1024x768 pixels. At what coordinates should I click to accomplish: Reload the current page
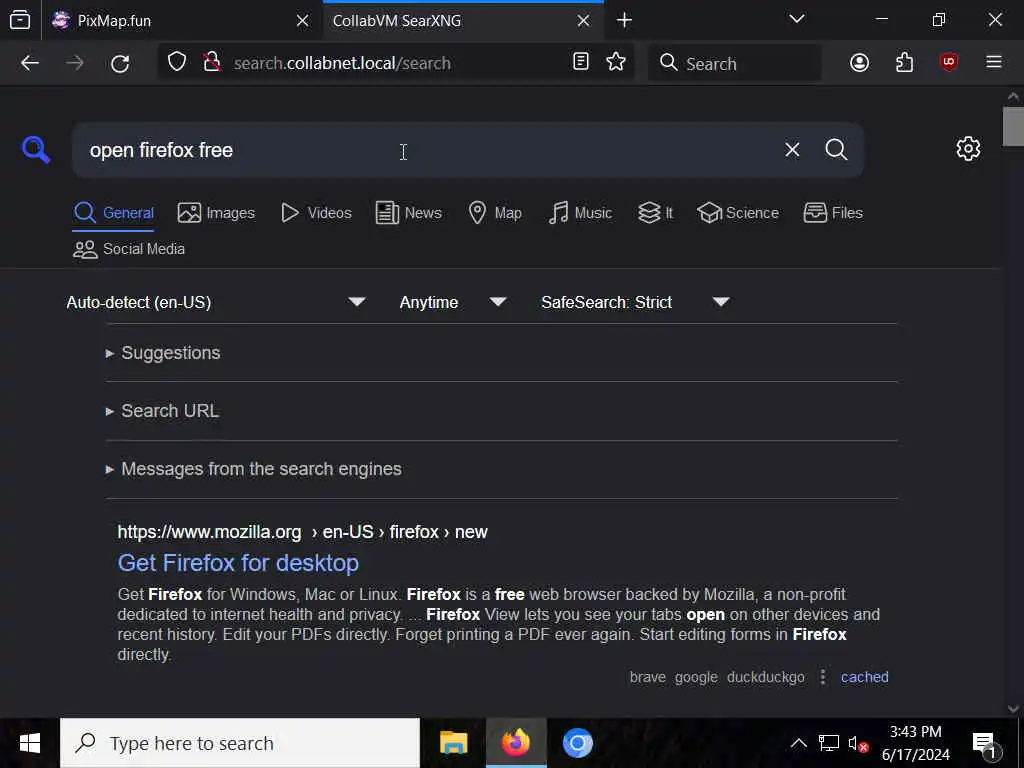point(120,63)
